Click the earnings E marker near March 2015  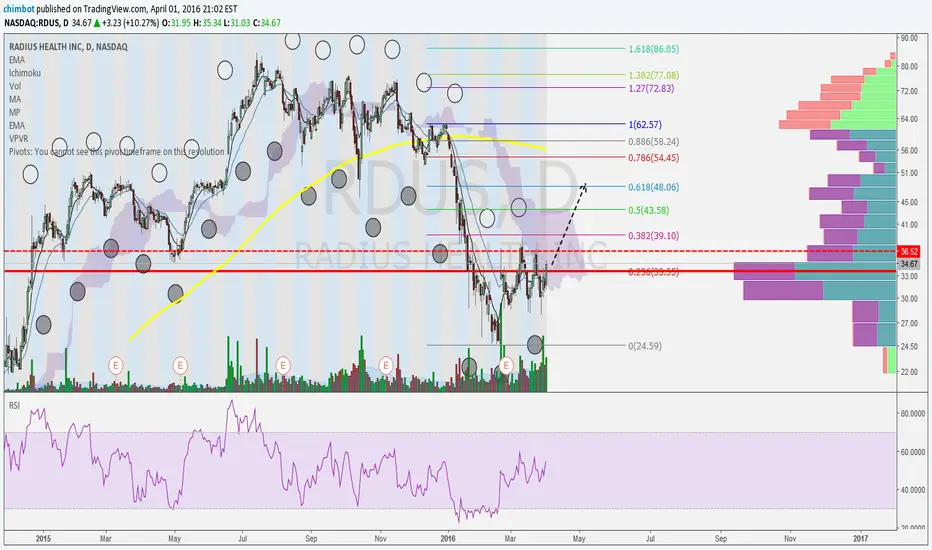(x=116, y=364)
